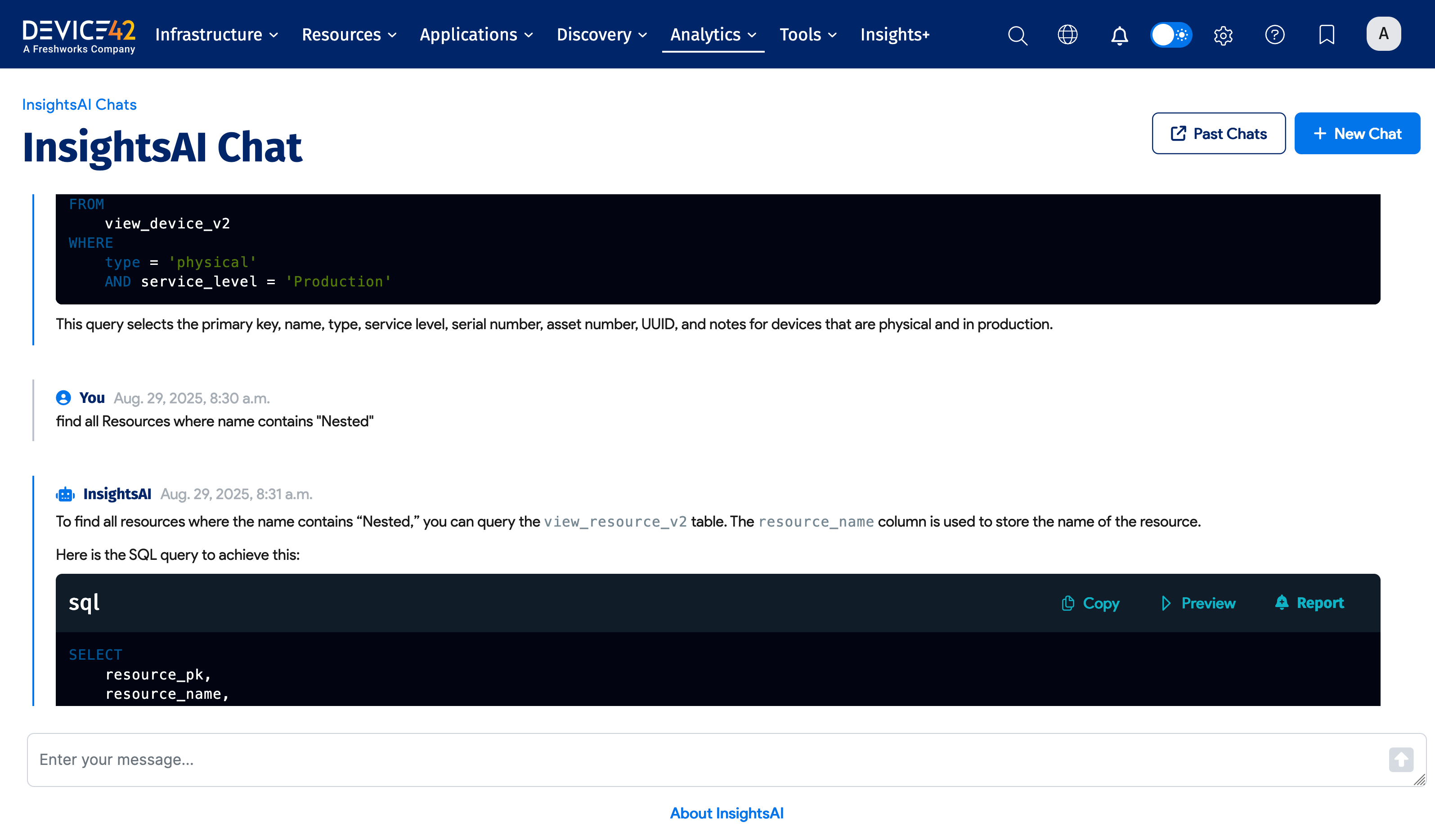The width and height of the screenshot is (1435, 840).
Task: Open the notifications bell
Action: 1119,35
